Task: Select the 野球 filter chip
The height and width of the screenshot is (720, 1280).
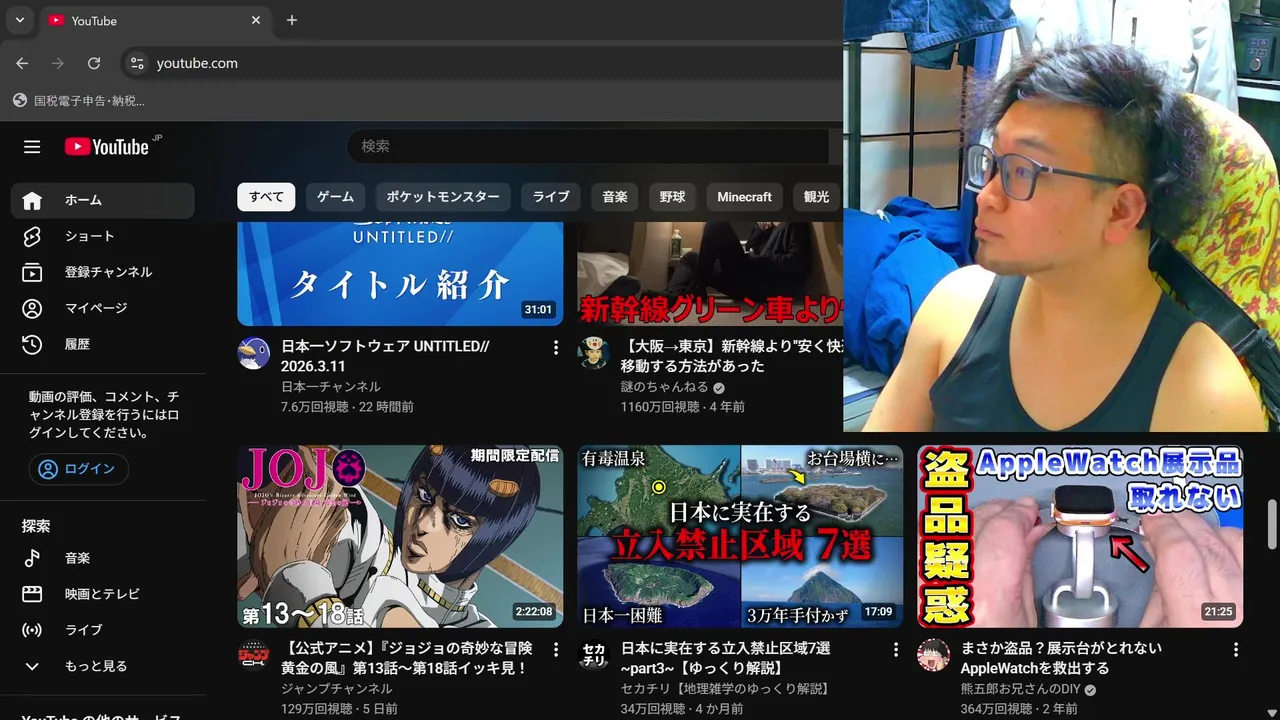Action: pyautogui.click(x=672, y=197)
